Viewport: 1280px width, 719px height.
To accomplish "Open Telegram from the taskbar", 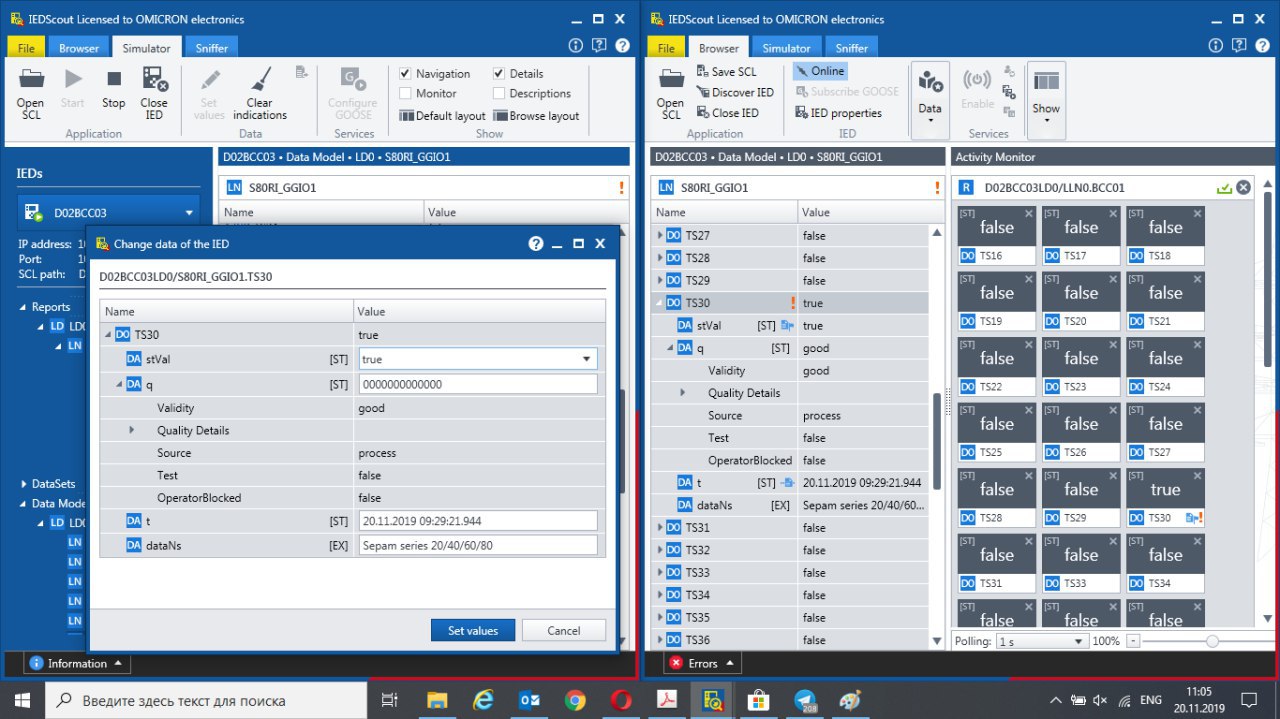I will tap(805, 700).
